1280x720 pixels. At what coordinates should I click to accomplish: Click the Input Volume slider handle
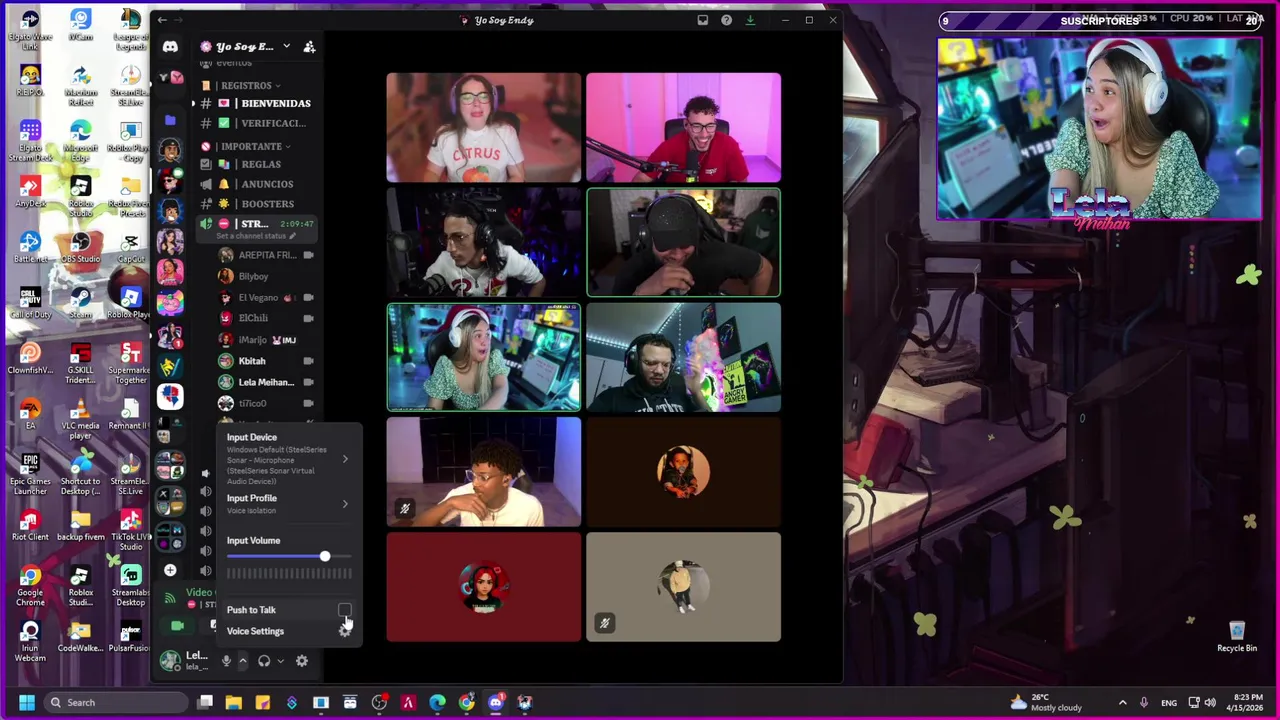click(x=325, y=556)
